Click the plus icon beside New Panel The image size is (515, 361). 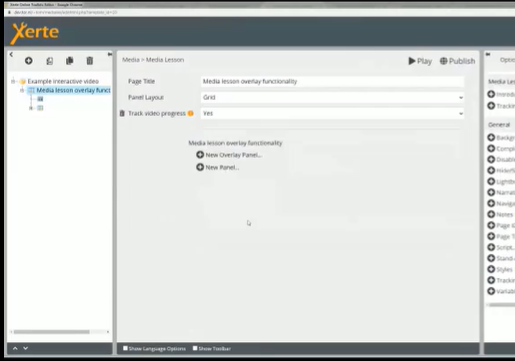click(200, 167)
